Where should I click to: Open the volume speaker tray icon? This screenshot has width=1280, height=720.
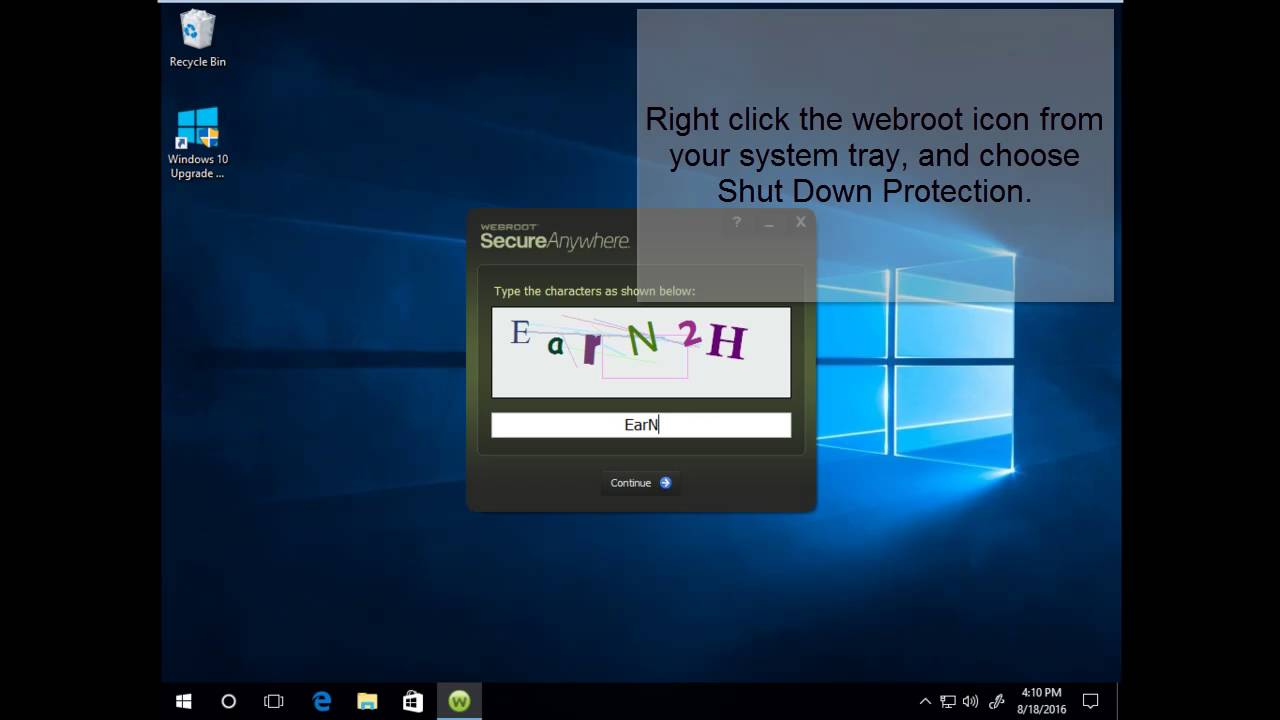[x=970, y=702]
